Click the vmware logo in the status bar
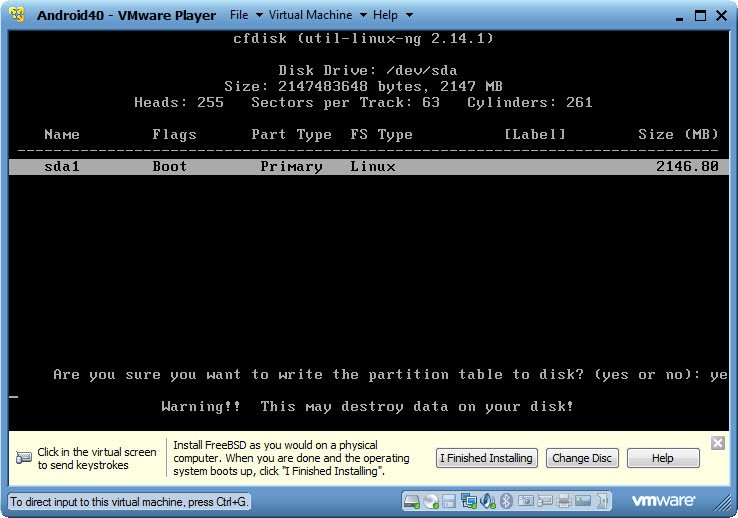Image resolution: width=738 pixels, height=518 pixels. click(663, 501)
